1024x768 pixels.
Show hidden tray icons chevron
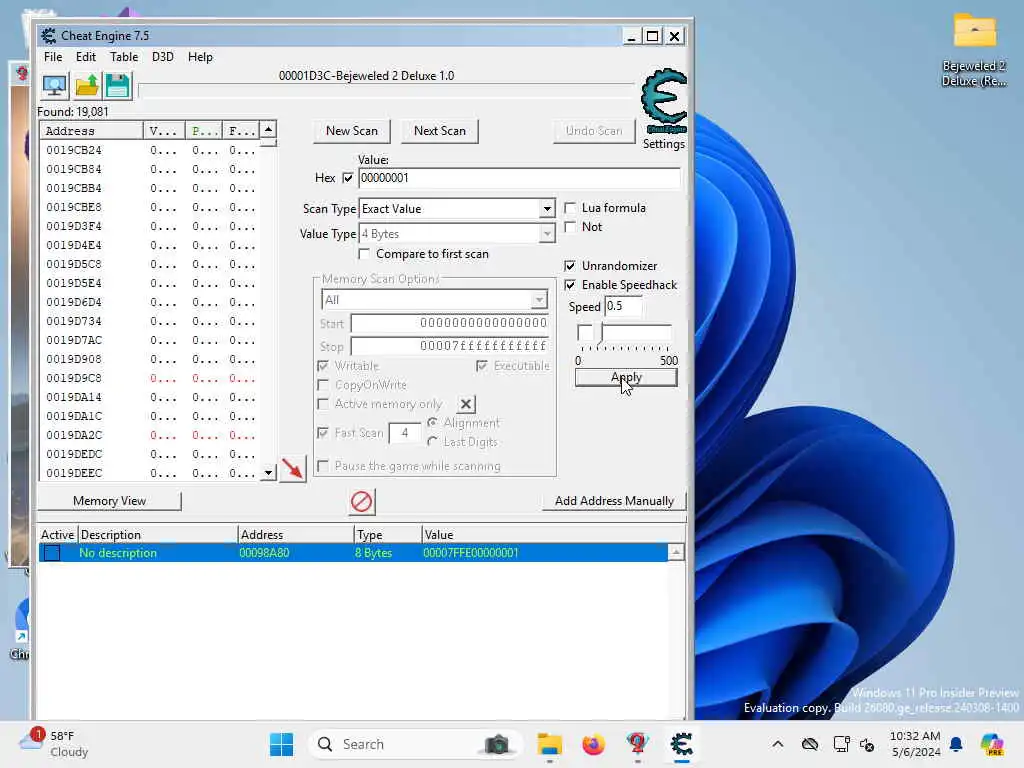click(x=777, y=744)
